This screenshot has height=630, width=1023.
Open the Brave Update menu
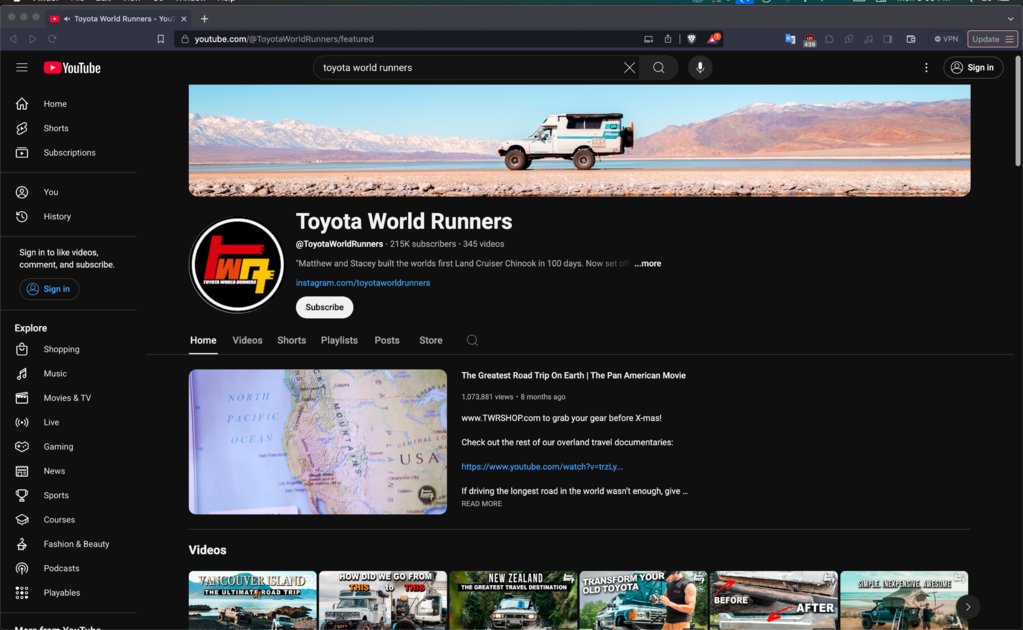click(x=992, y=39)
